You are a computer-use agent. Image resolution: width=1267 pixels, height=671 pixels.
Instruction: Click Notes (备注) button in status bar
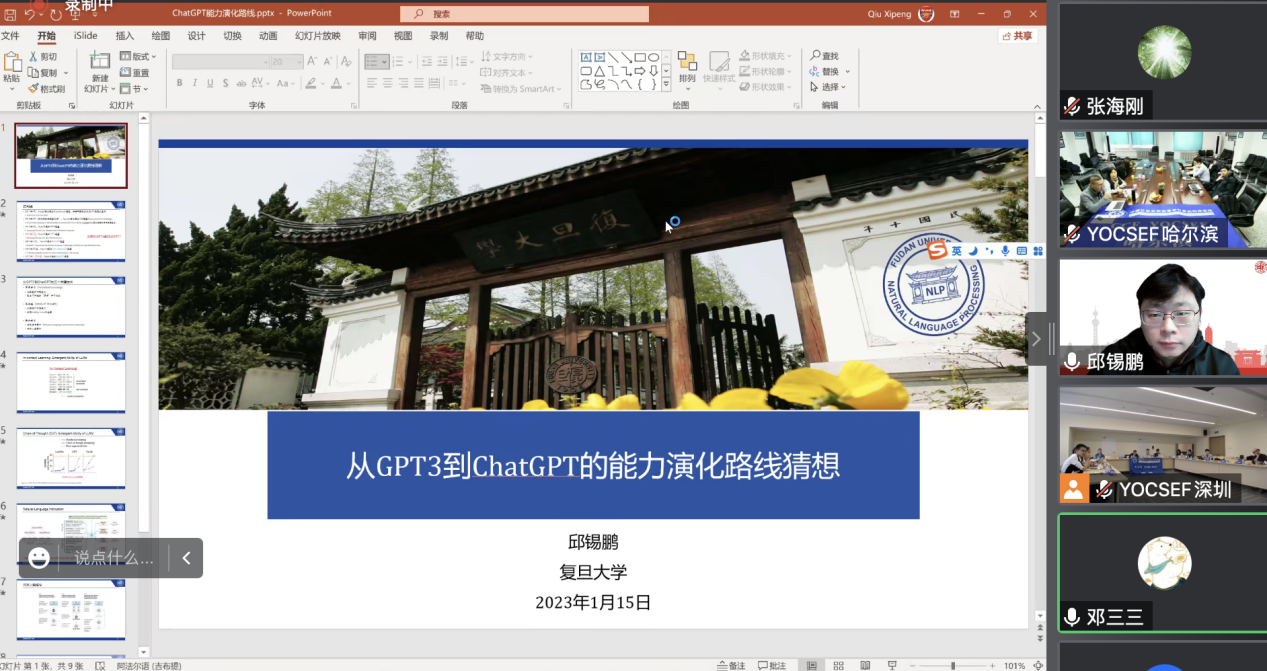pyautogui.click(x=732, y=665)
